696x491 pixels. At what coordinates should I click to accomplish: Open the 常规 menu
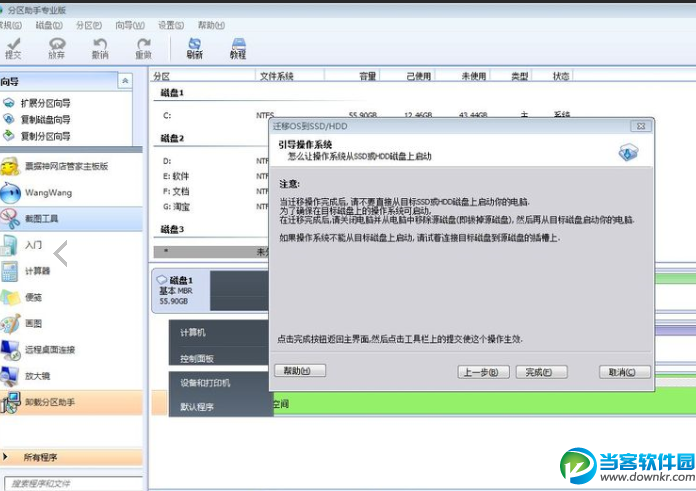pyautogui.click(x=10, y=25)
